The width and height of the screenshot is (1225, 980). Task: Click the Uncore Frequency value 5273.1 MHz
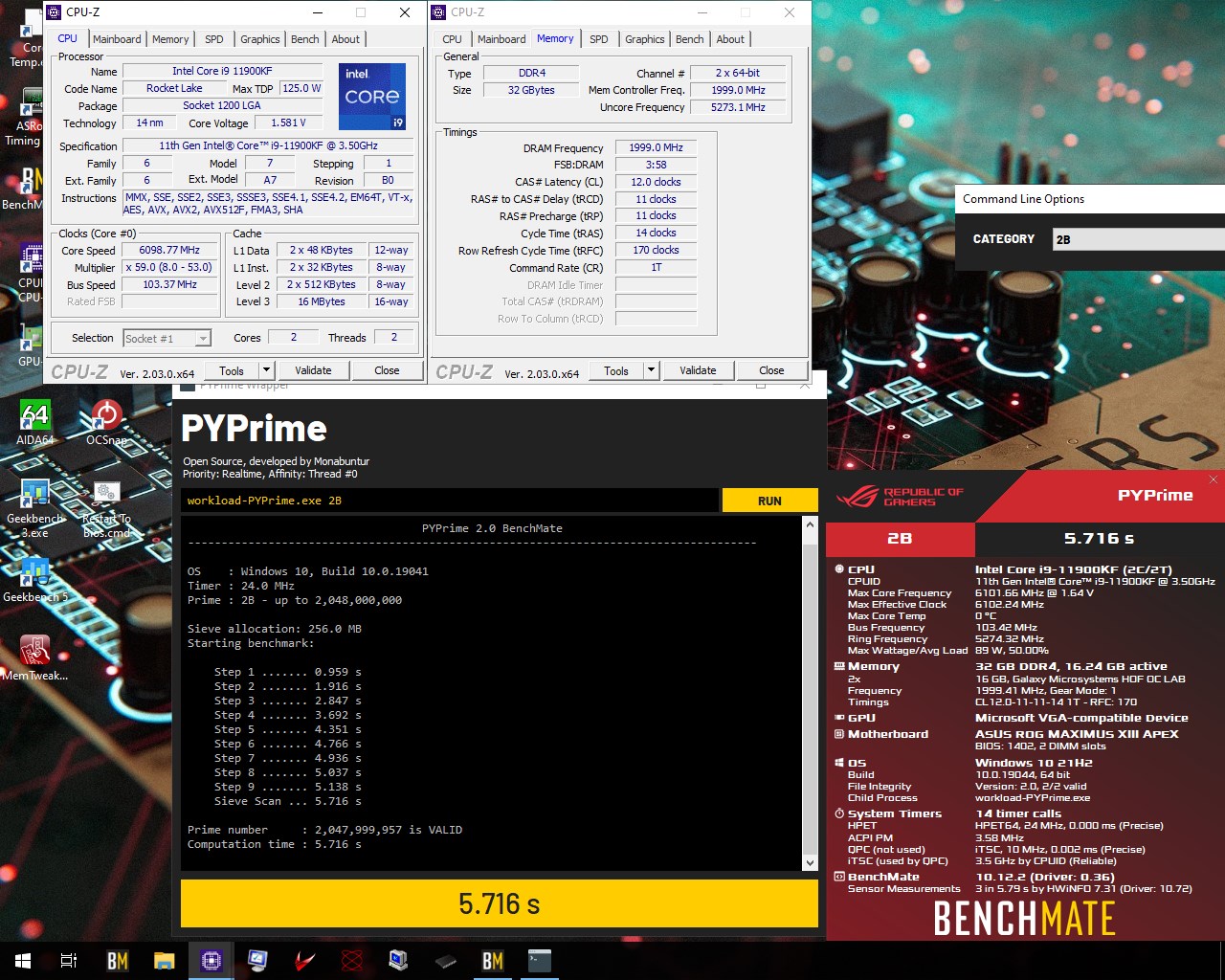tap(738, 107)
